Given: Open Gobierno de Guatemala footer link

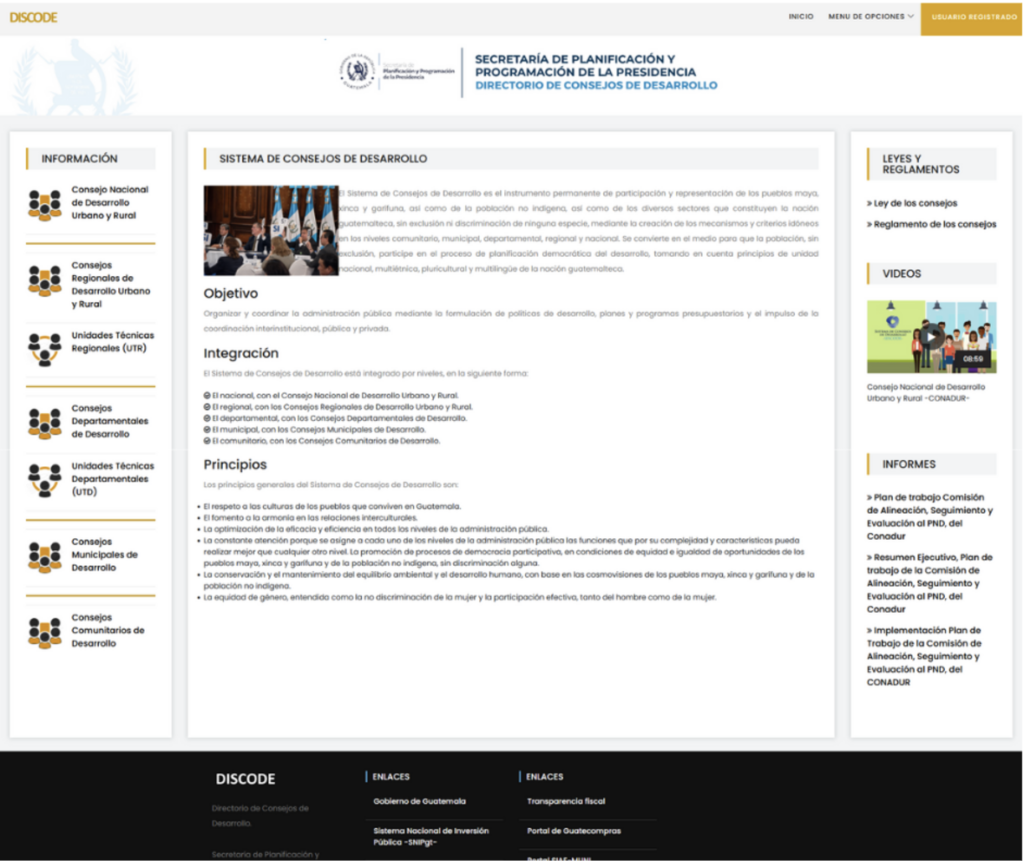Looking at the screenshot, I should click(419, 802).
